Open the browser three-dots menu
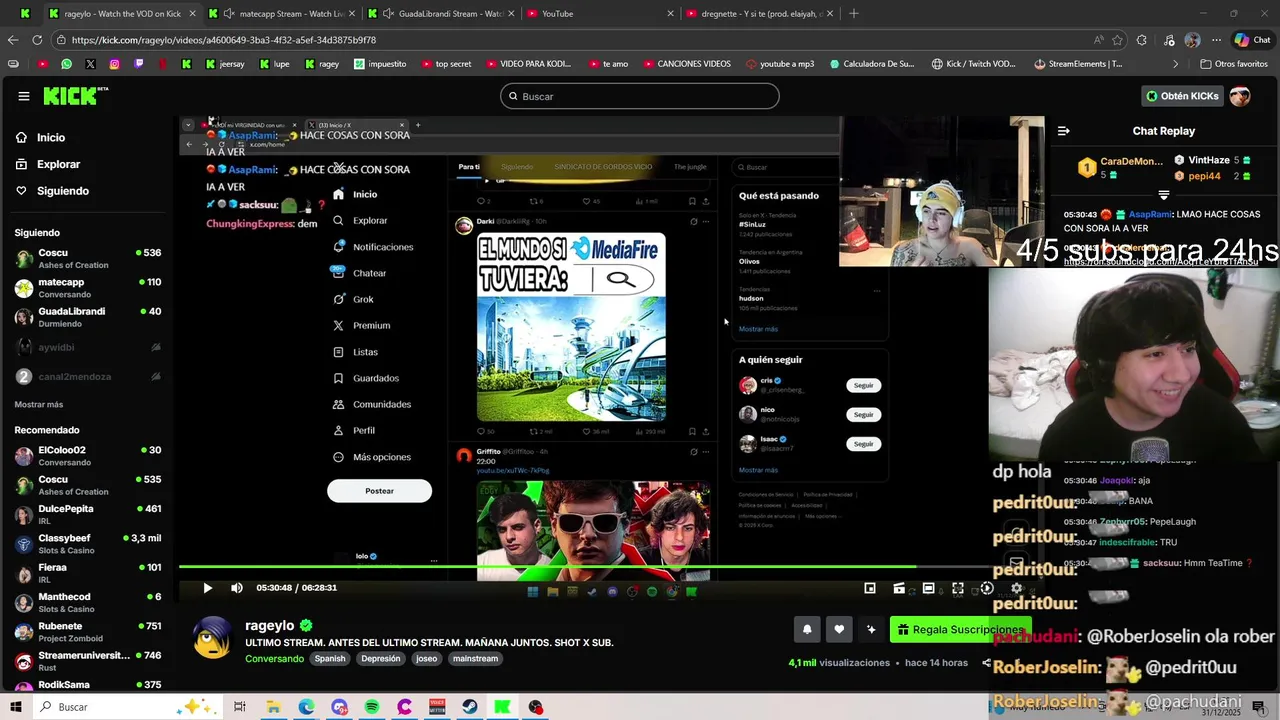Viewport: 1280px width, 720px height. point(1216,40)
